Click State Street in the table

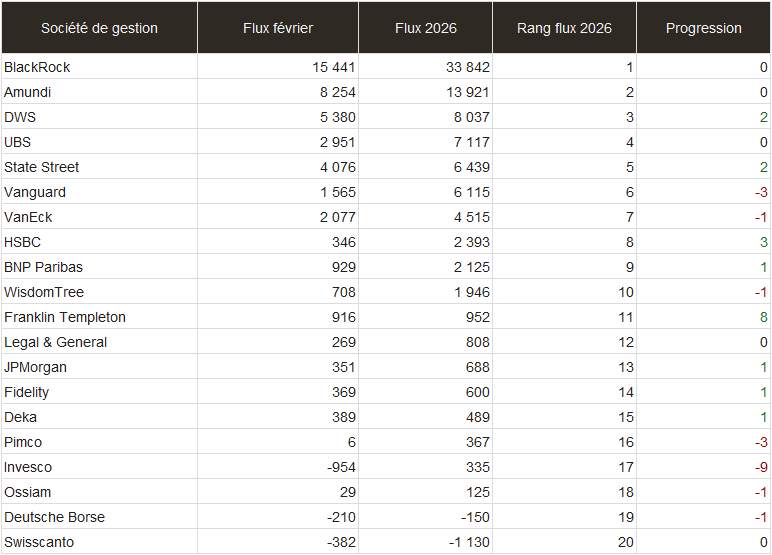point(41,167)
